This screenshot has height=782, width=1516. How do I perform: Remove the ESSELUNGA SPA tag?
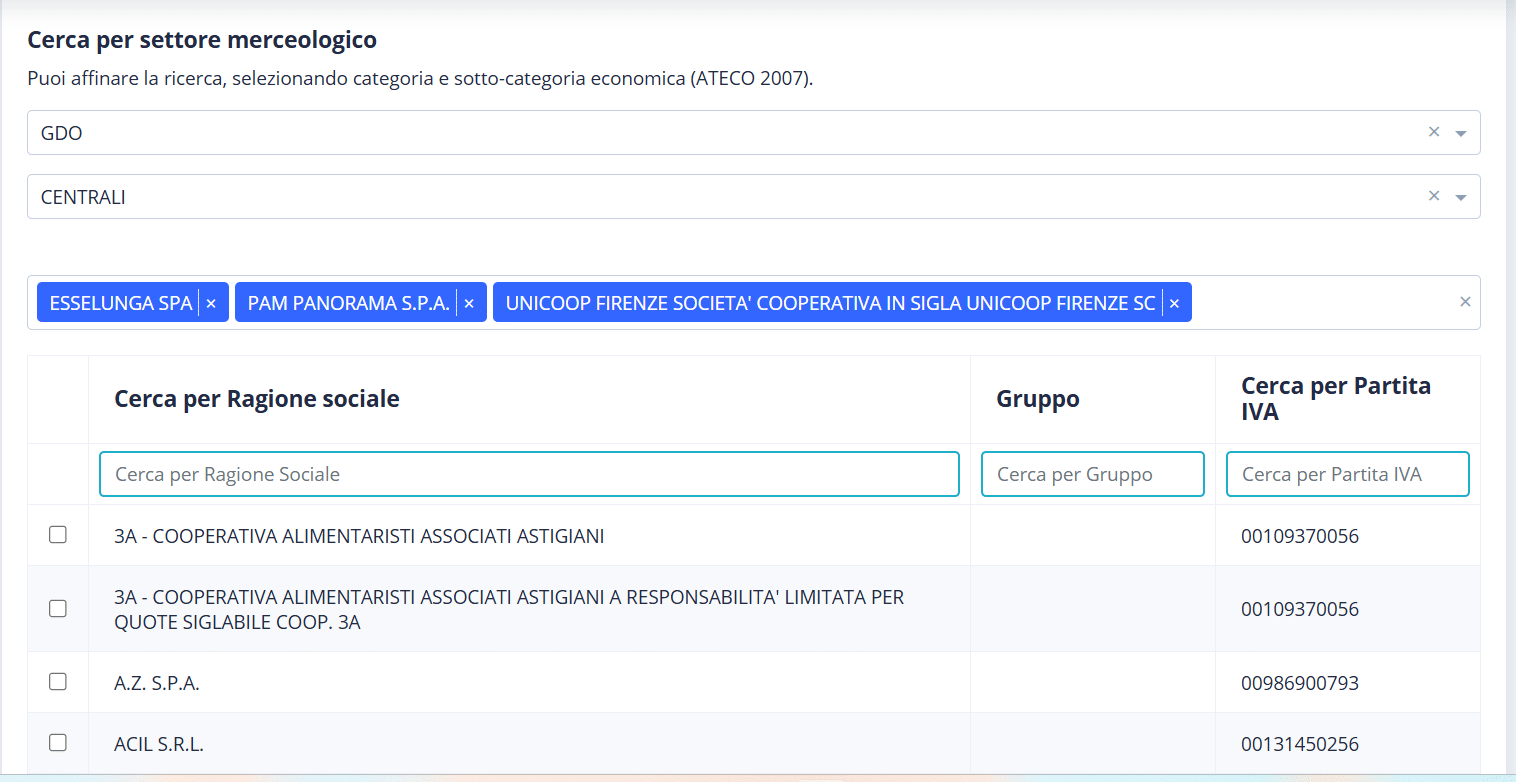pyautogui.click(x=211, y=303)
